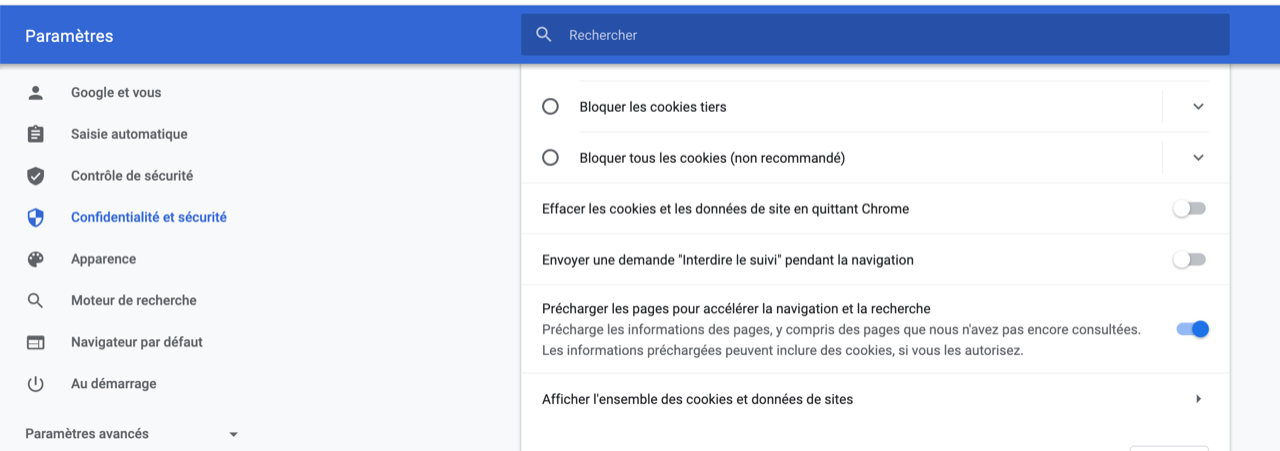The height and width of the screenshot is (451, 1280).
Task: Click the Saisie automatique clipboard icon
Action: pos(35,134)
